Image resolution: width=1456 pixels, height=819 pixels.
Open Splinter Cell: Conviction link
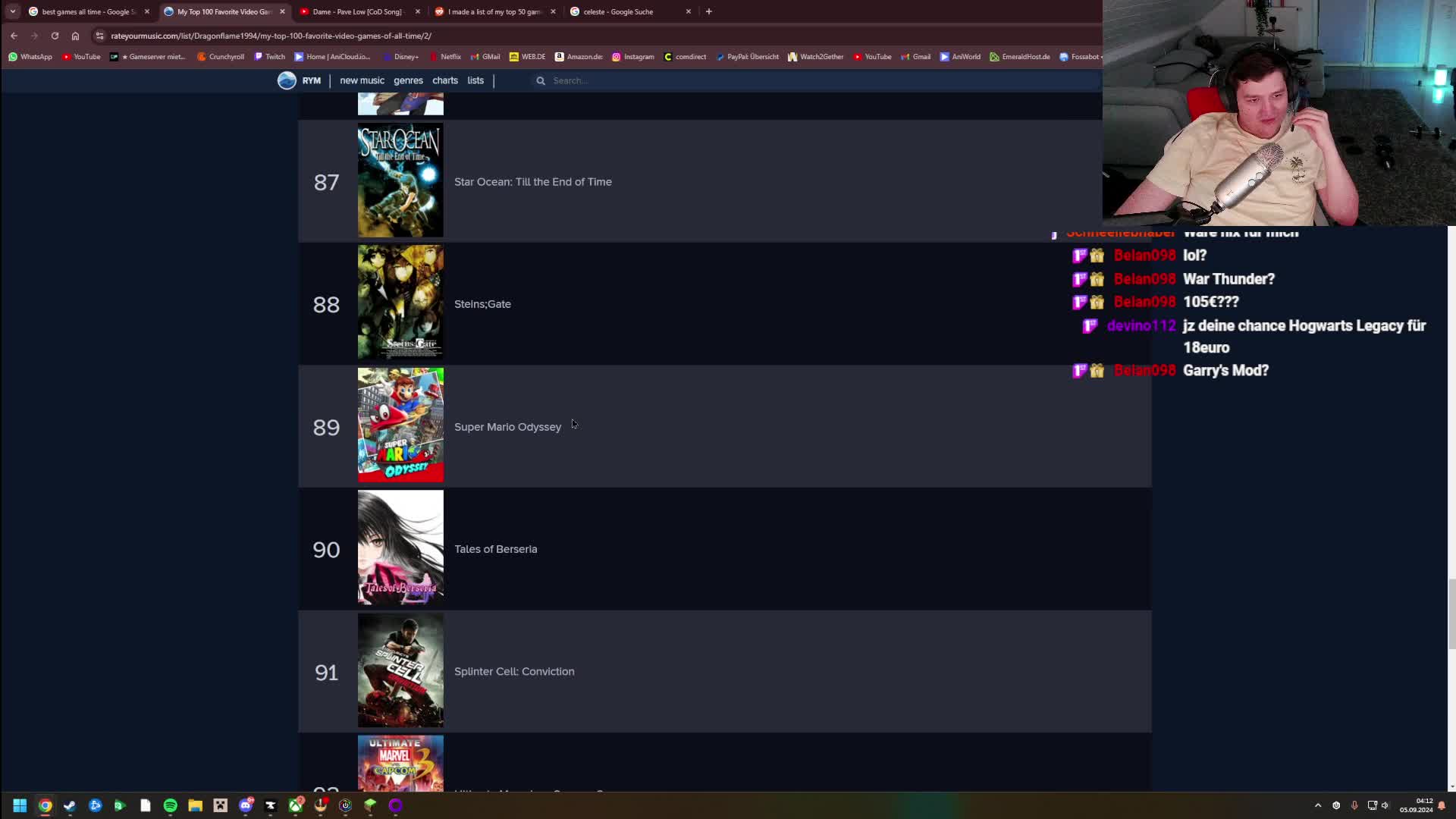tap(514, 671)
